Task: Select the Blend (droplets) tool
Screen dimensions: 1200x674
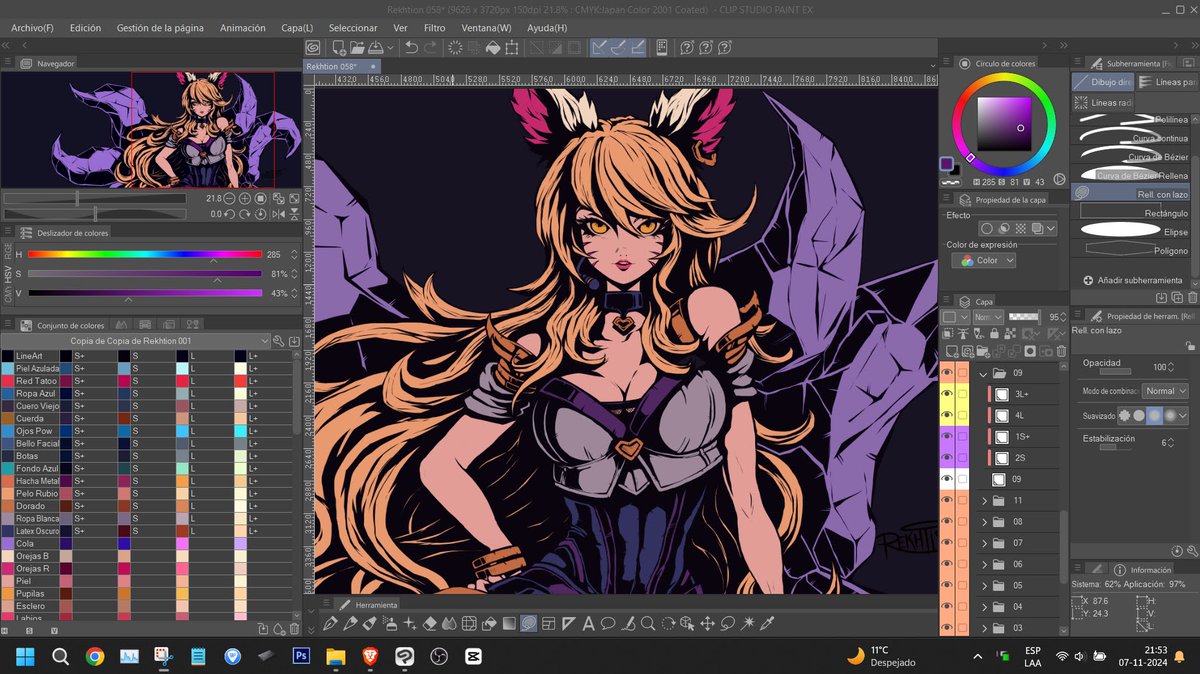Action: [449, 623]
